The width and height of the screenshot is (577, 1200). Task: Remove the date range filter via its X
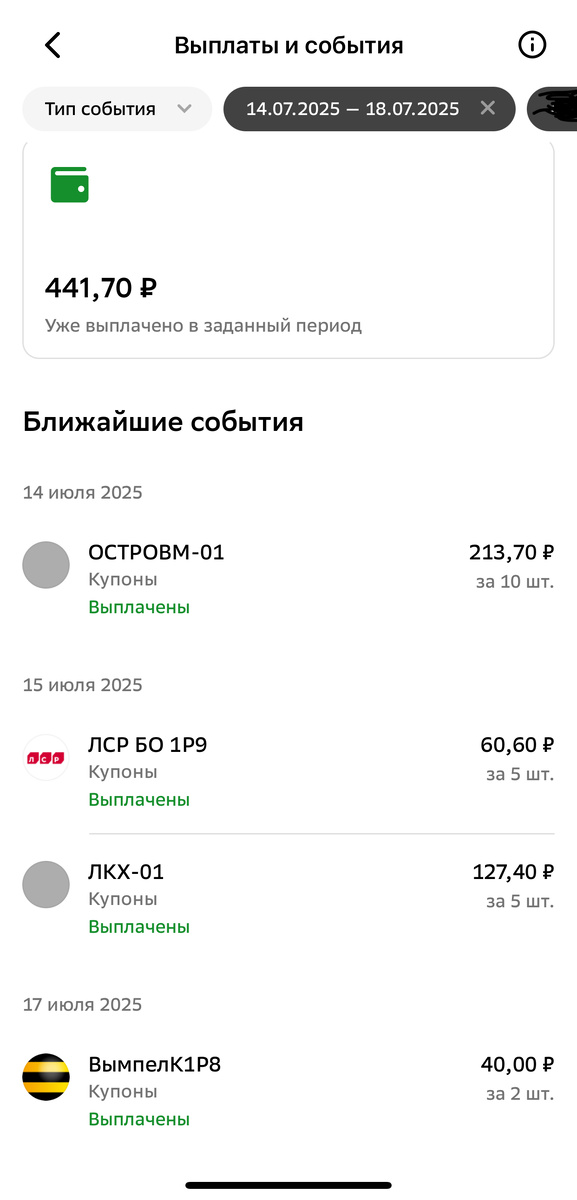(487, 108)
